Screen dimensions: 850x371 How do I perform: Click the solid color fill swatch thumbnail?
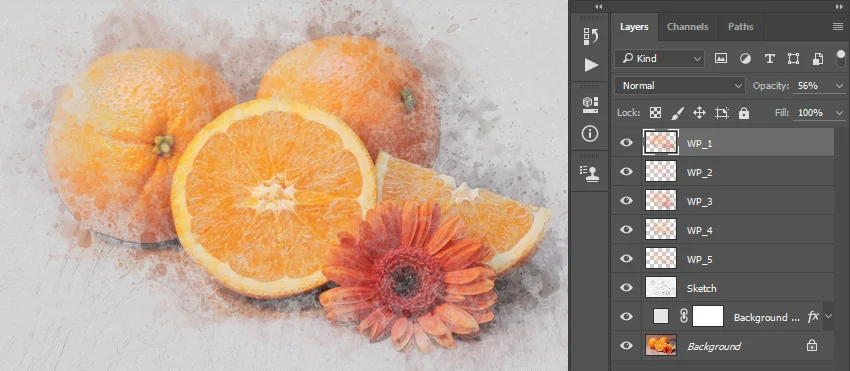(661, 316)
